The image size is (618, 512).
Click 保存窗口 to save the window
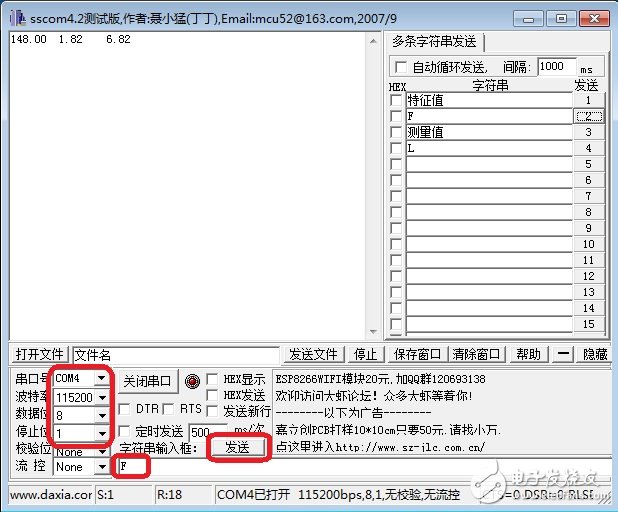coord(417,355)
